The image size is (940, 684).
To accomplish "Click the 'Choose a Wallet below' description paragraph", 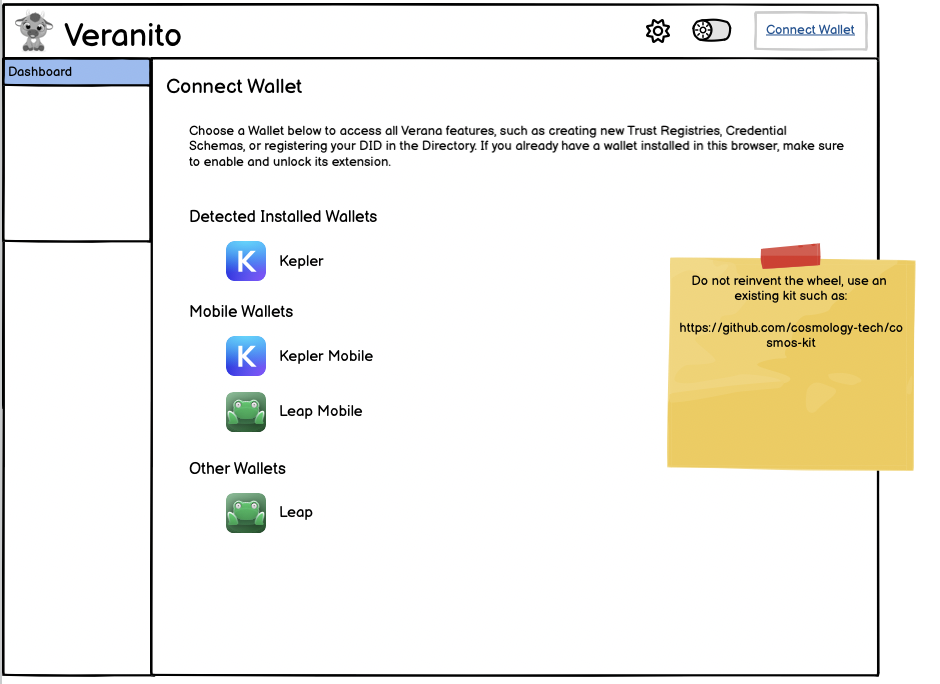I will click(516, 146).
